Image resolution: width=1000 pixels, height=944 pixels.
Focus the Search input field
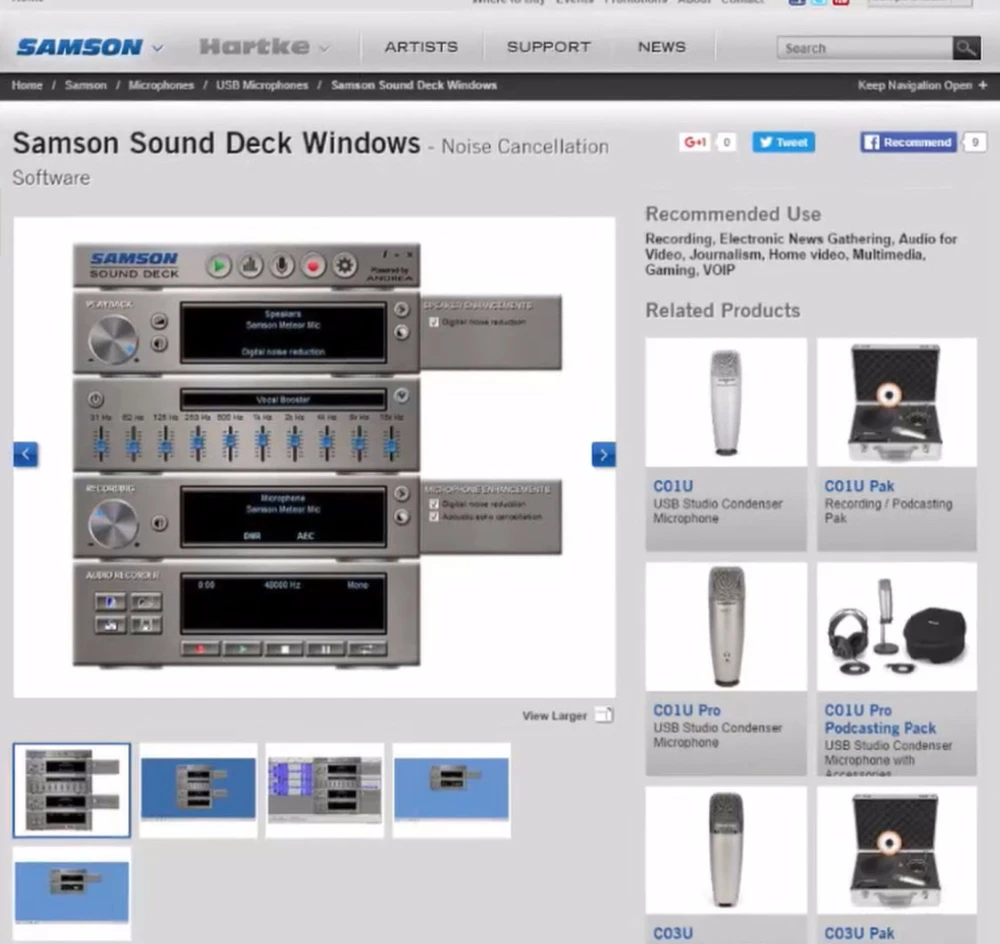point(865,48)
